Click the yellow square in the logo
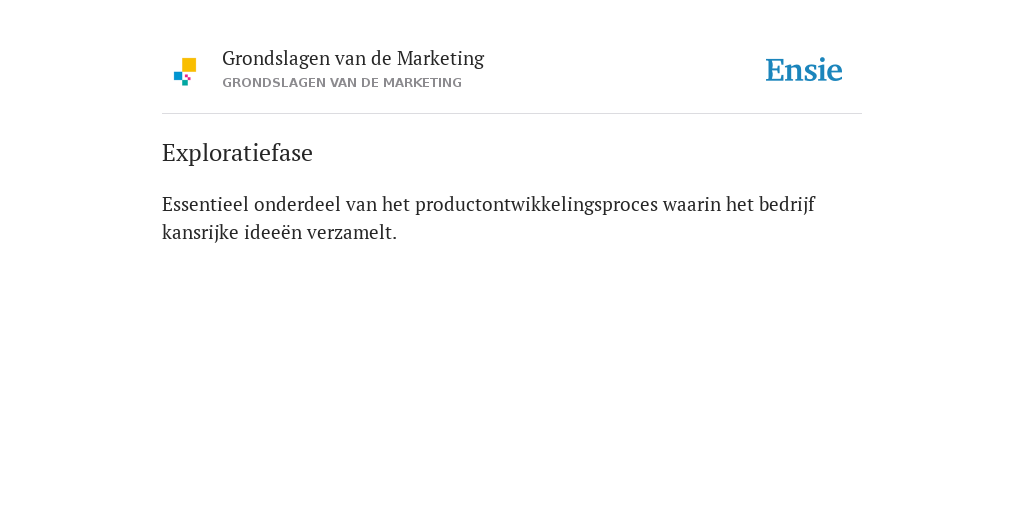 point(189,65)
